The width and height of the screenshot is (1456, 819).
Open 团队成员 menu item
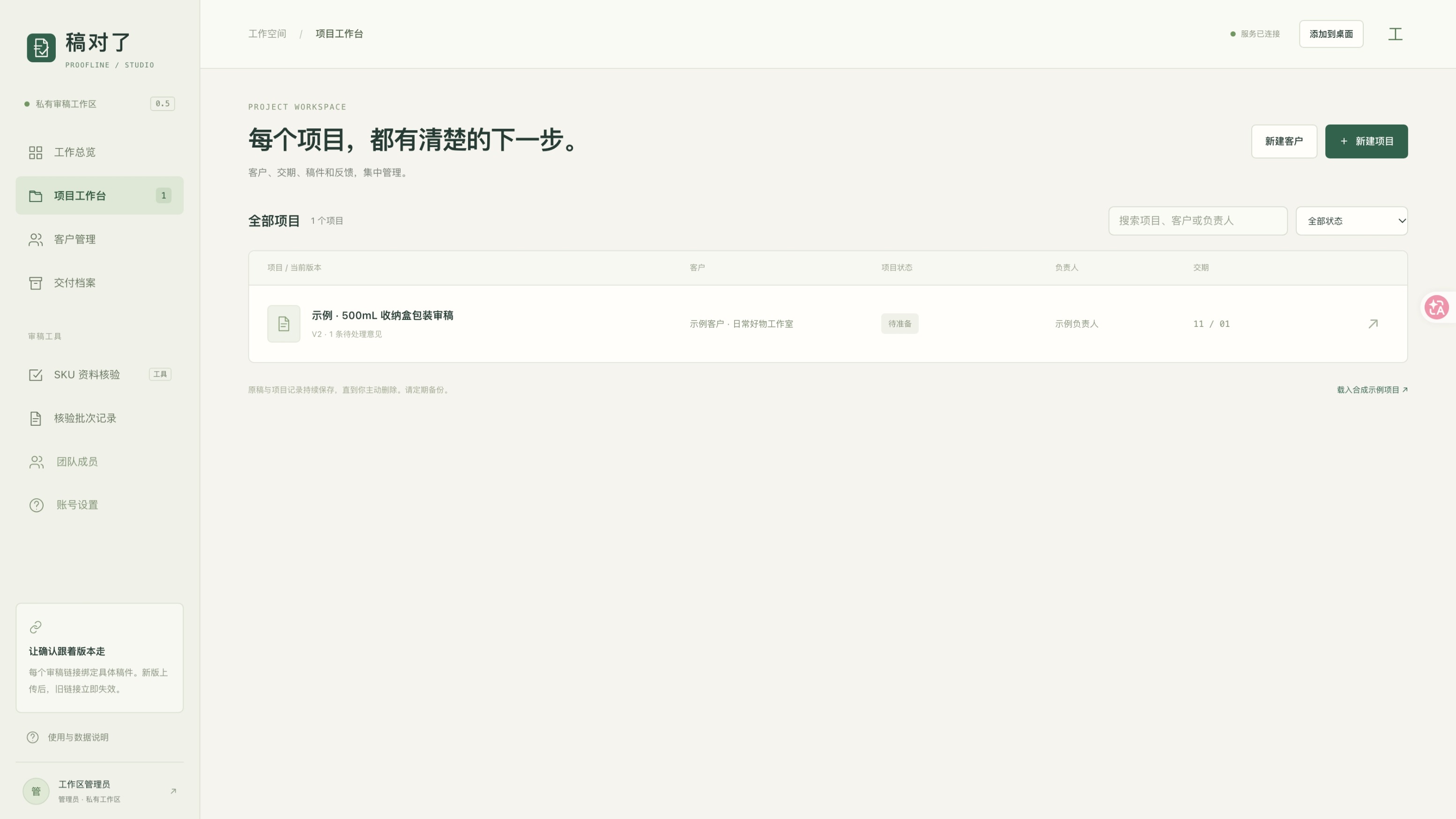pyautogui.click(x=99, y=462)
